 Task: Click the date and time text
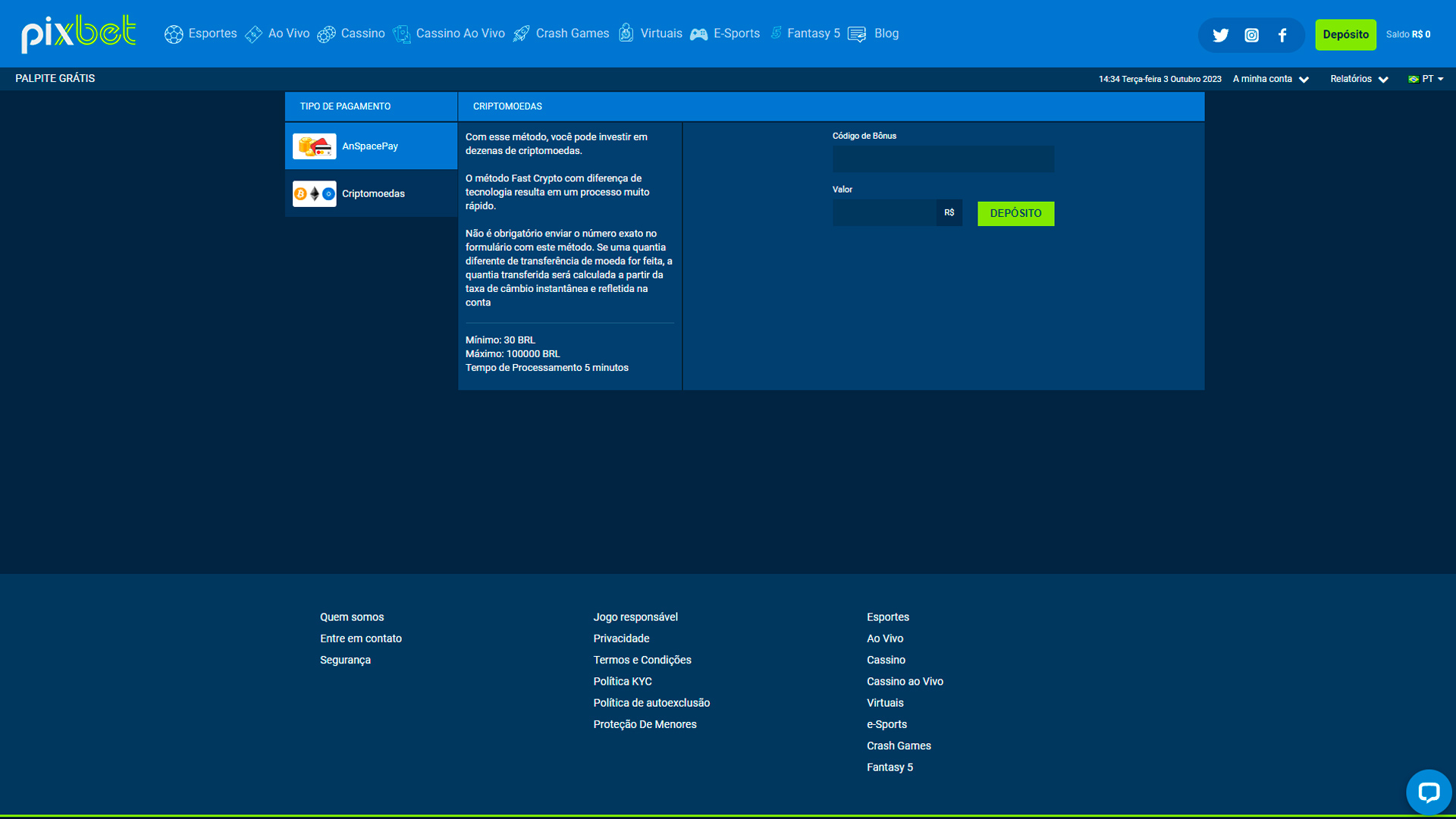coord(1159,79)
